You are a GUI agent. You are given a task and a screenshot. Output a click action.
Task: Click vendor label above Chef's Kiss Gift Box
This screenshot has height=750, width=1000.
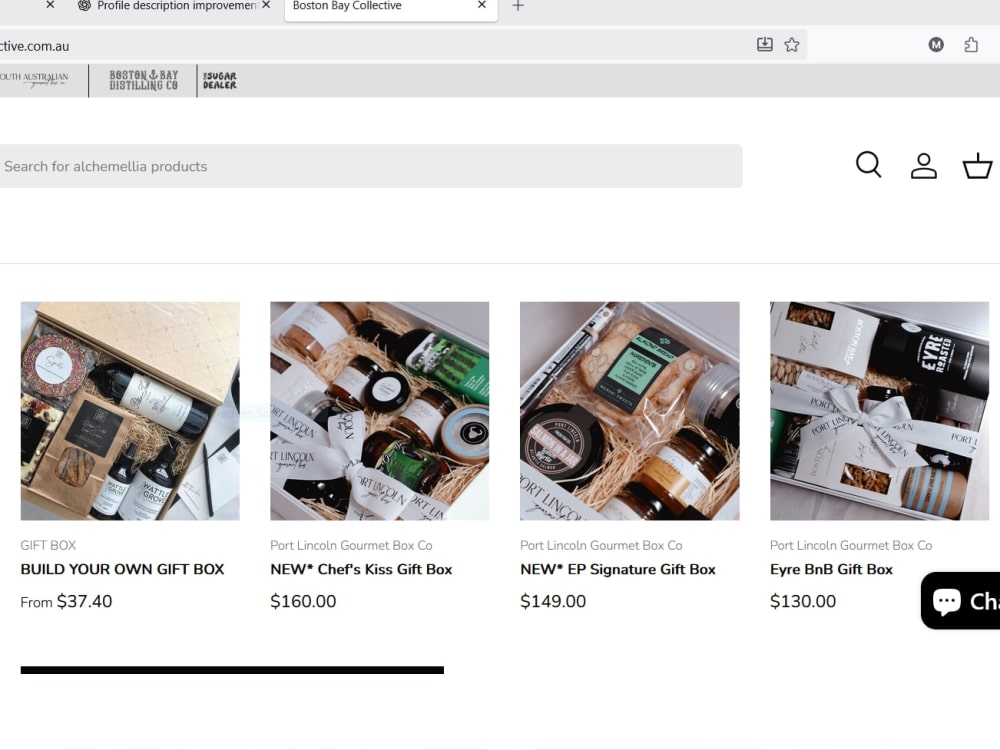(351, 545)
